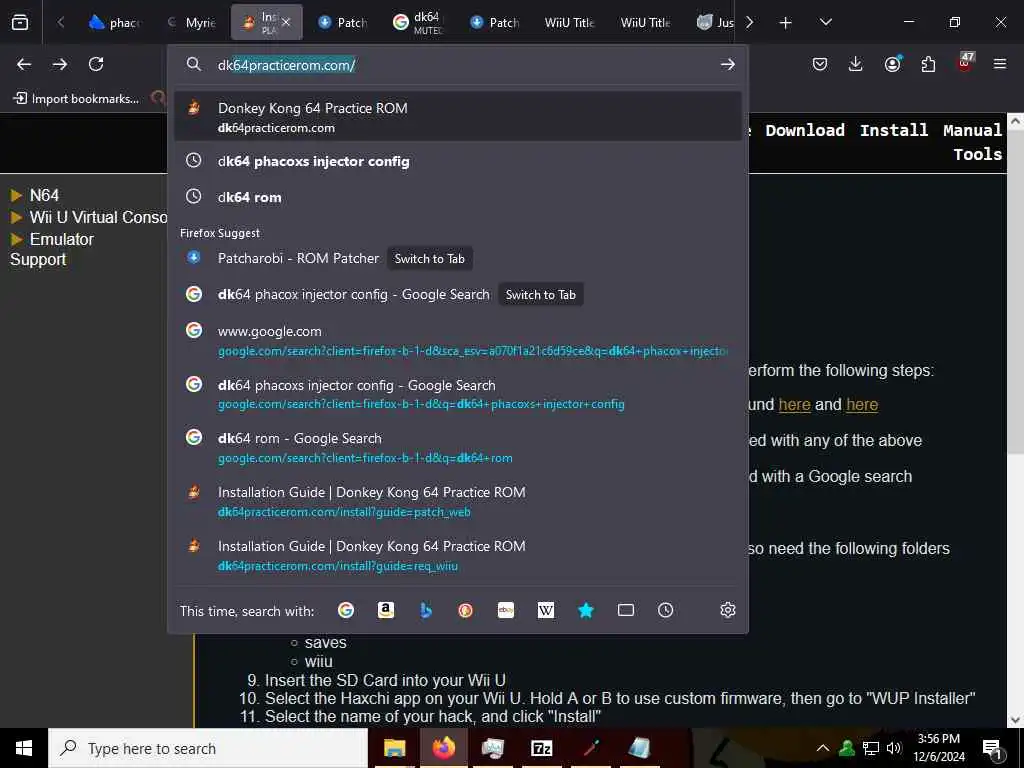
Task: Click Import bookmarks button
Action: [x=76, y=99]
